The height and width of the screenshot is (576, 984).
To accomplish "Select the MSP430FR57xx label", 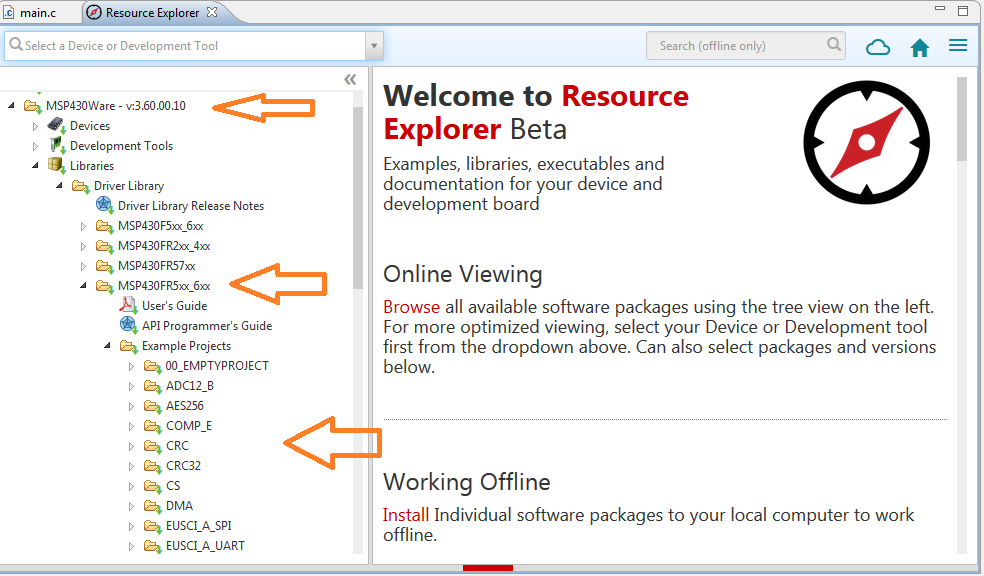I will tap(156, 266).
